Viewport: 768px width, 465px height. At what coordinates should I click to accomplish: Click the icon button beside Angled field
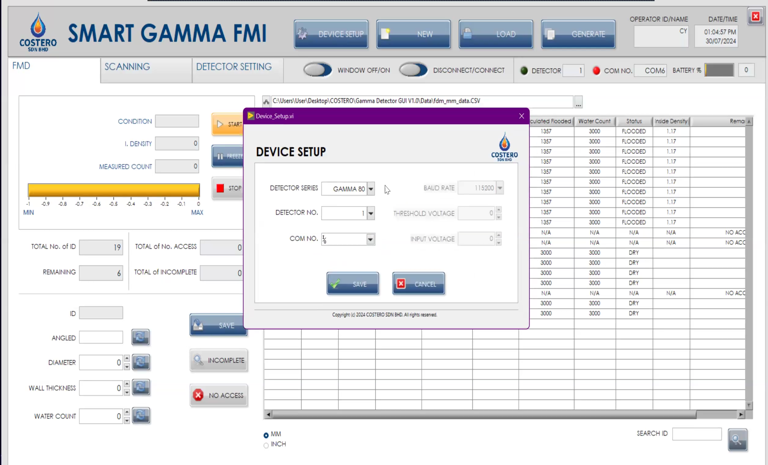(x=141, y=338)
